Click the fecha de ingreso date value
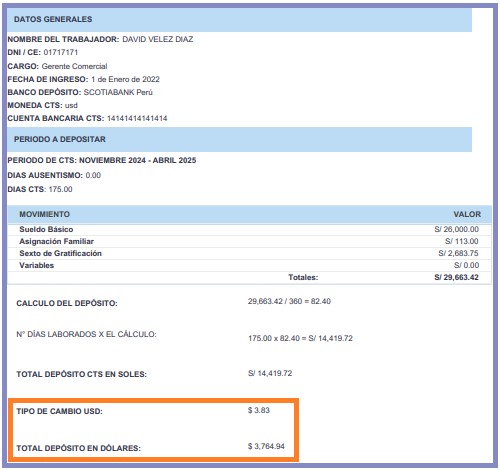500x470 pixels. pyautogui.click(x=125, y=79)
